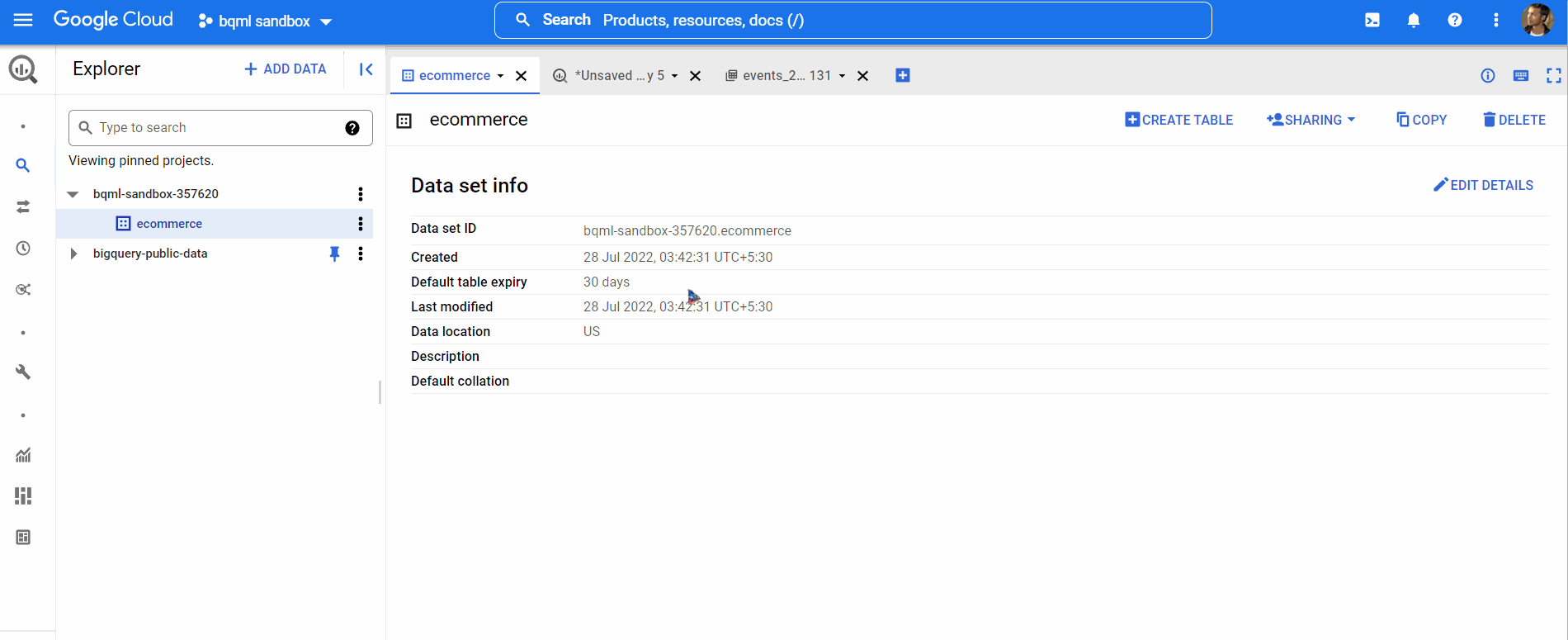
Task: Click the Type to search field
Action: point(220,128)
